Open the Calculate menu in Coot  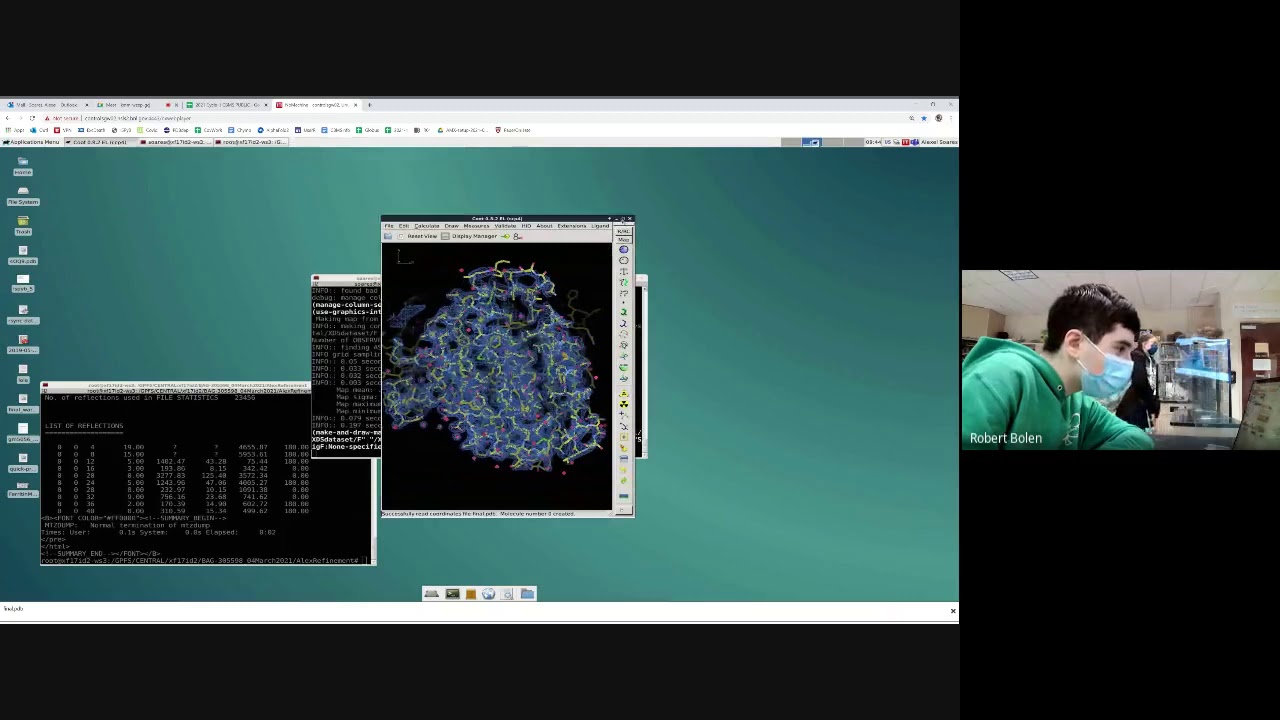click(427, 226)
